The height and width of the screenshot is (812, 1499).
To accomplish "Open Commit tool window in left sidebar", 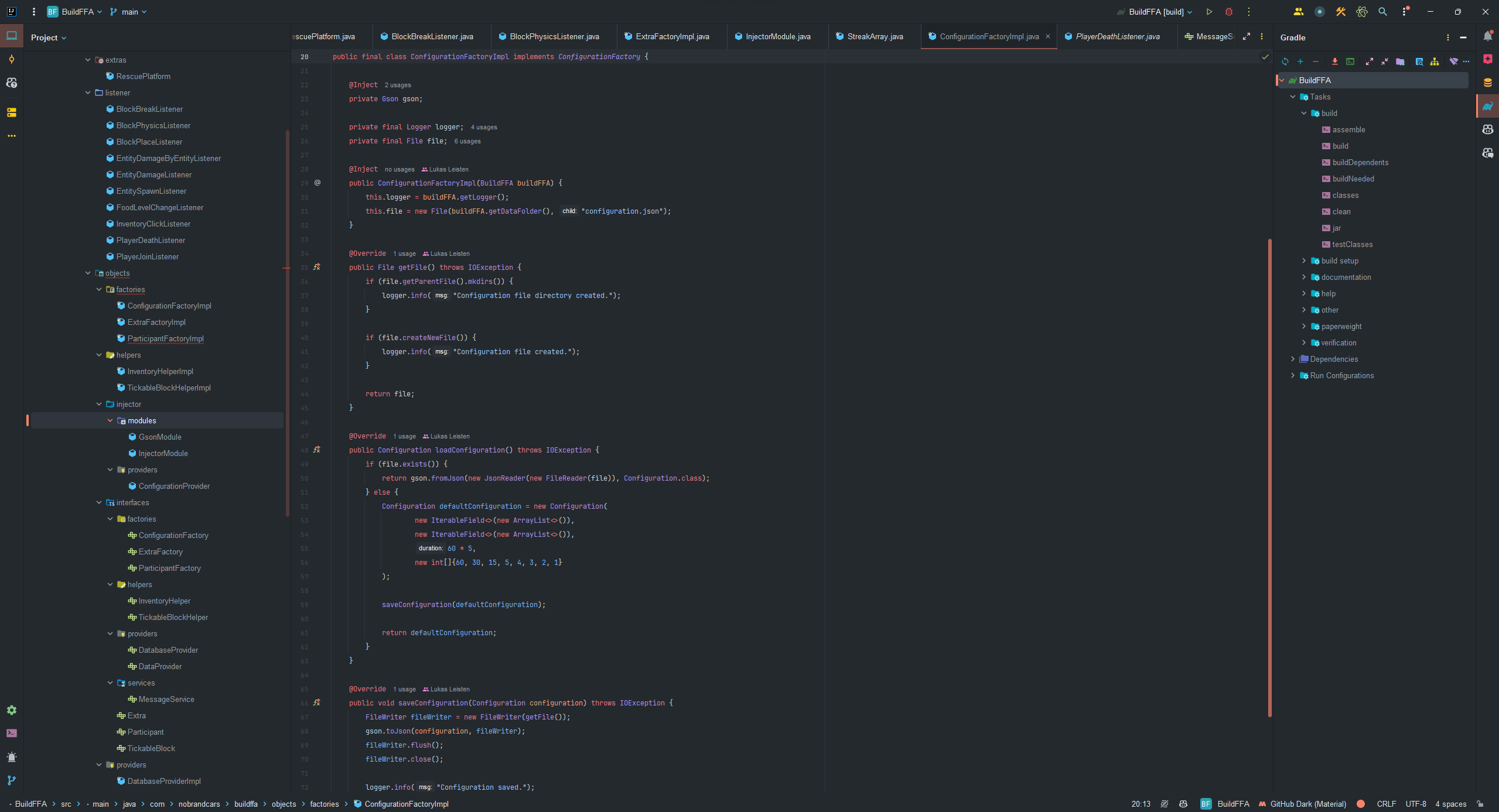I will tap(12, 59).
